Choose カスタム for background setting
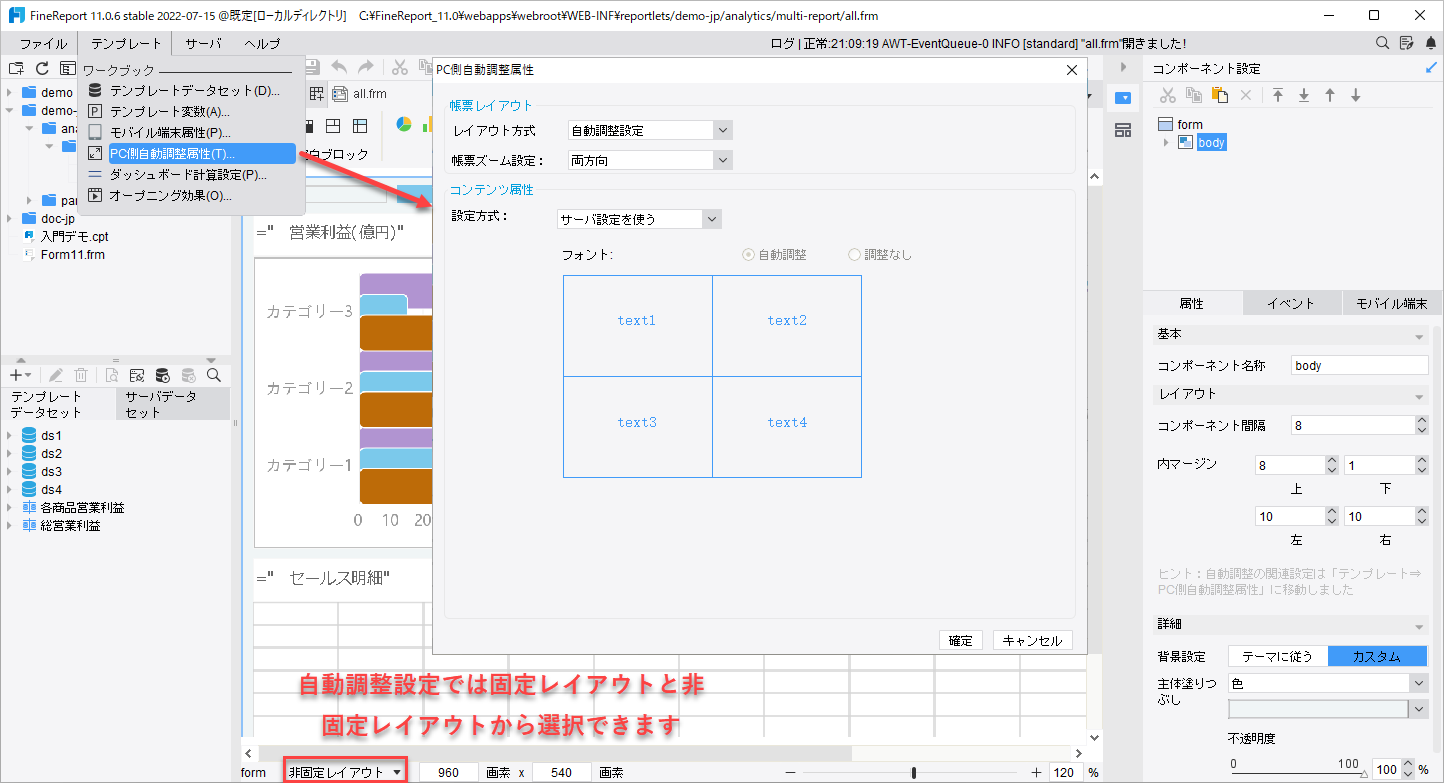This screenshot has height=783, width=1444. (1377, 656)
